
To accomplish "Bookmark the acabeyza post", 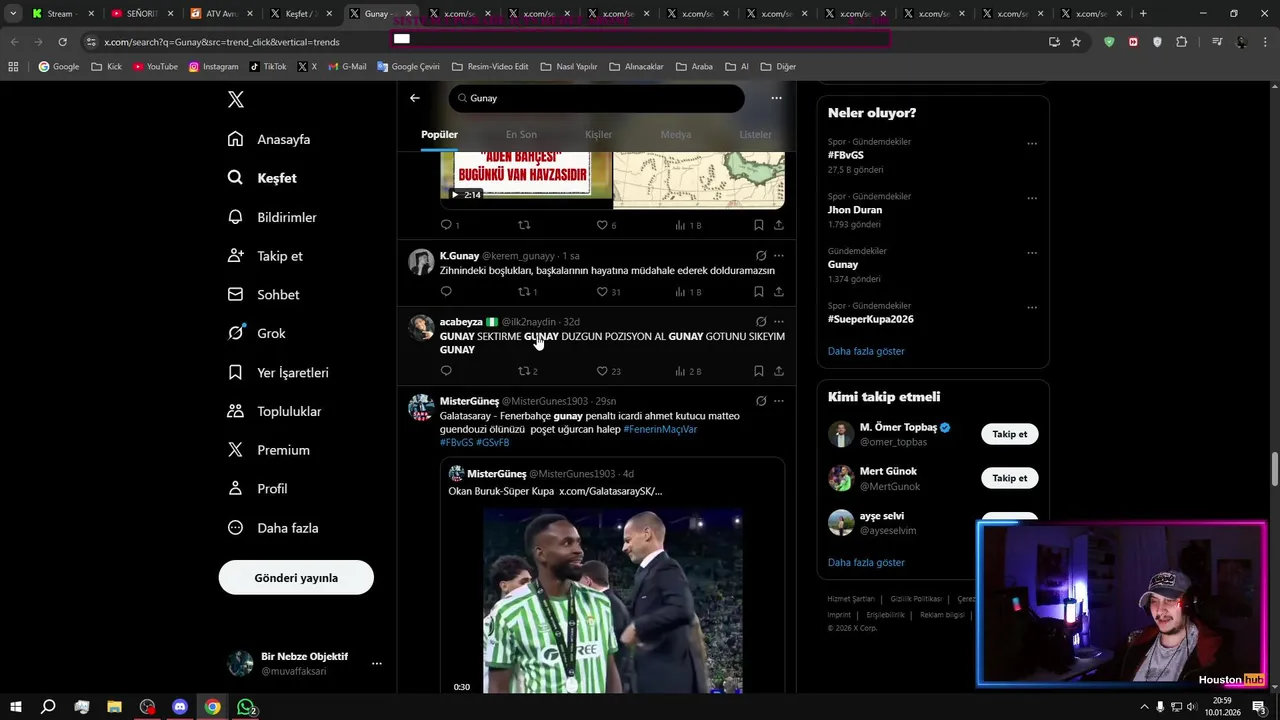I will [x=758, y=371].
